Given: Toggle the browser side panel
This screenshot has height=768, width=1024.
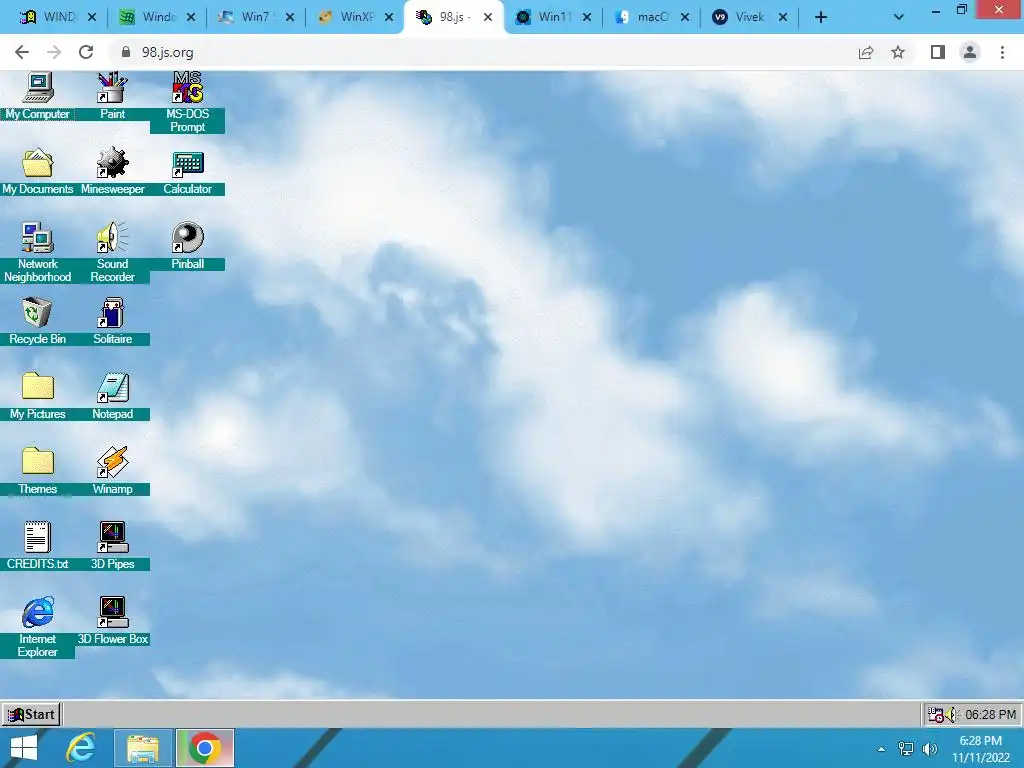Looking at the screenshot, I should tap(938, 52).
